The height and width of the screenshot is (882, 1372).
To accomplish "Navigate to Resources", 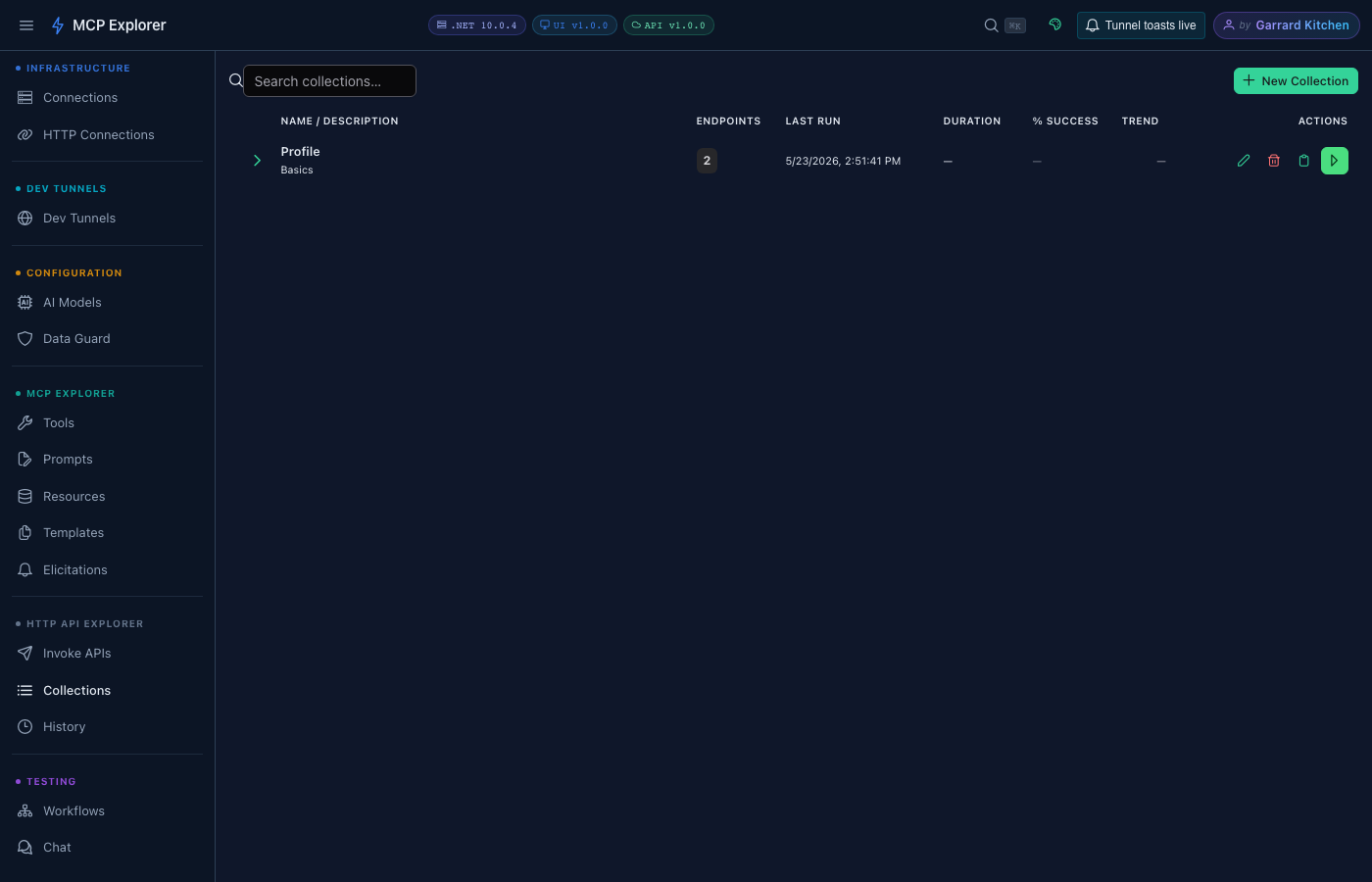I will (108, 497).
